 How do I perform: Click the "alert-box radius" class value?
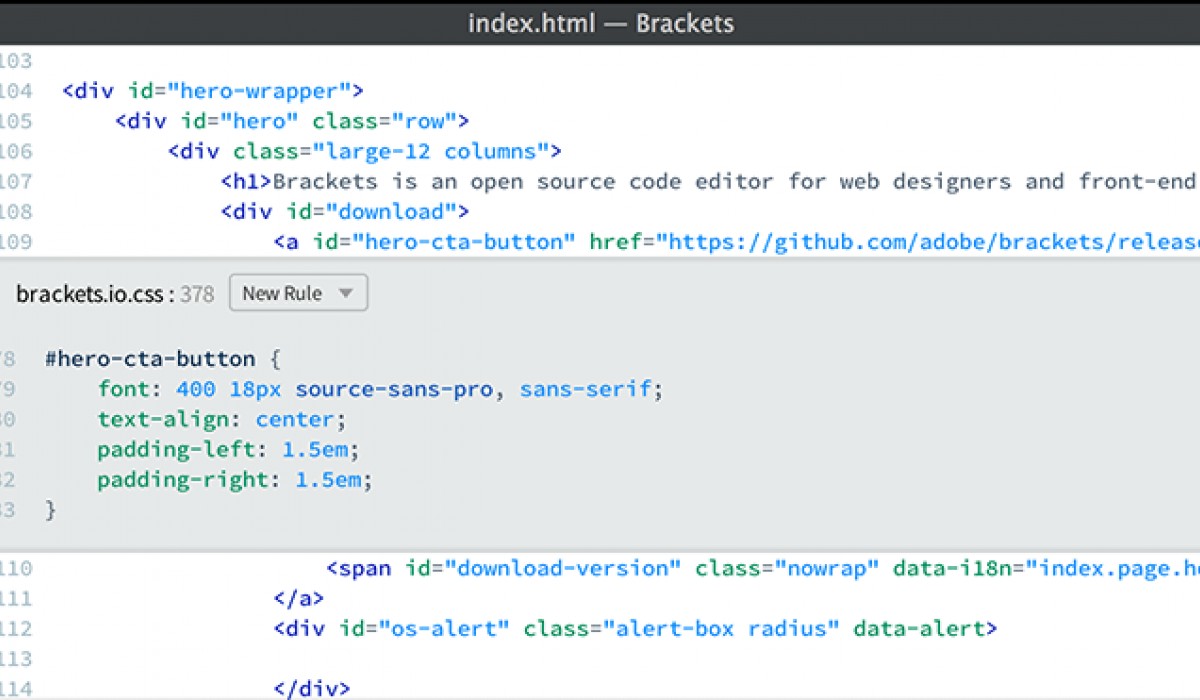coord(721,628)
